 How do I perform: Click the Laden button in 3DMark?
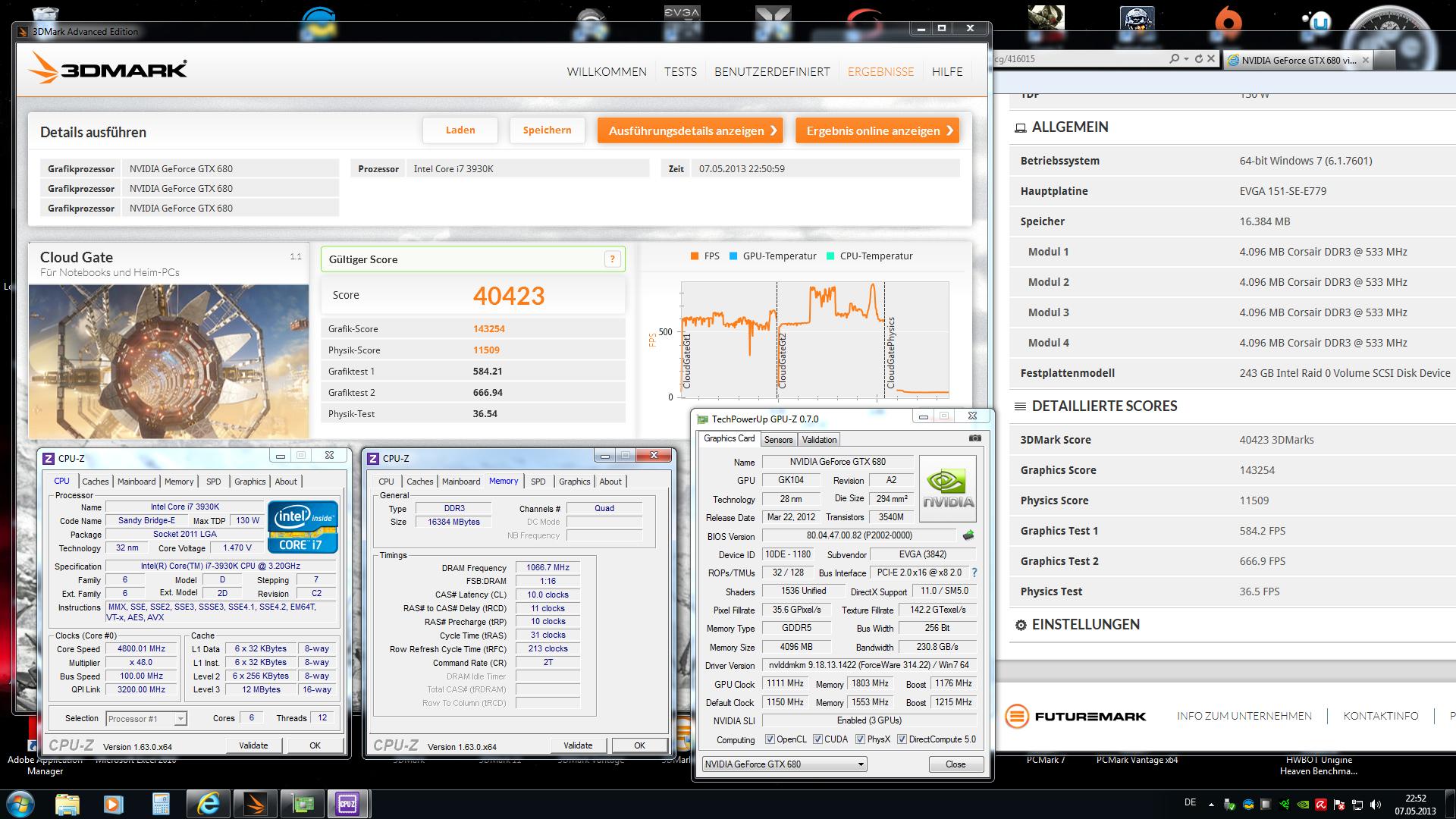pyautogui.click(x=460, y=130)
